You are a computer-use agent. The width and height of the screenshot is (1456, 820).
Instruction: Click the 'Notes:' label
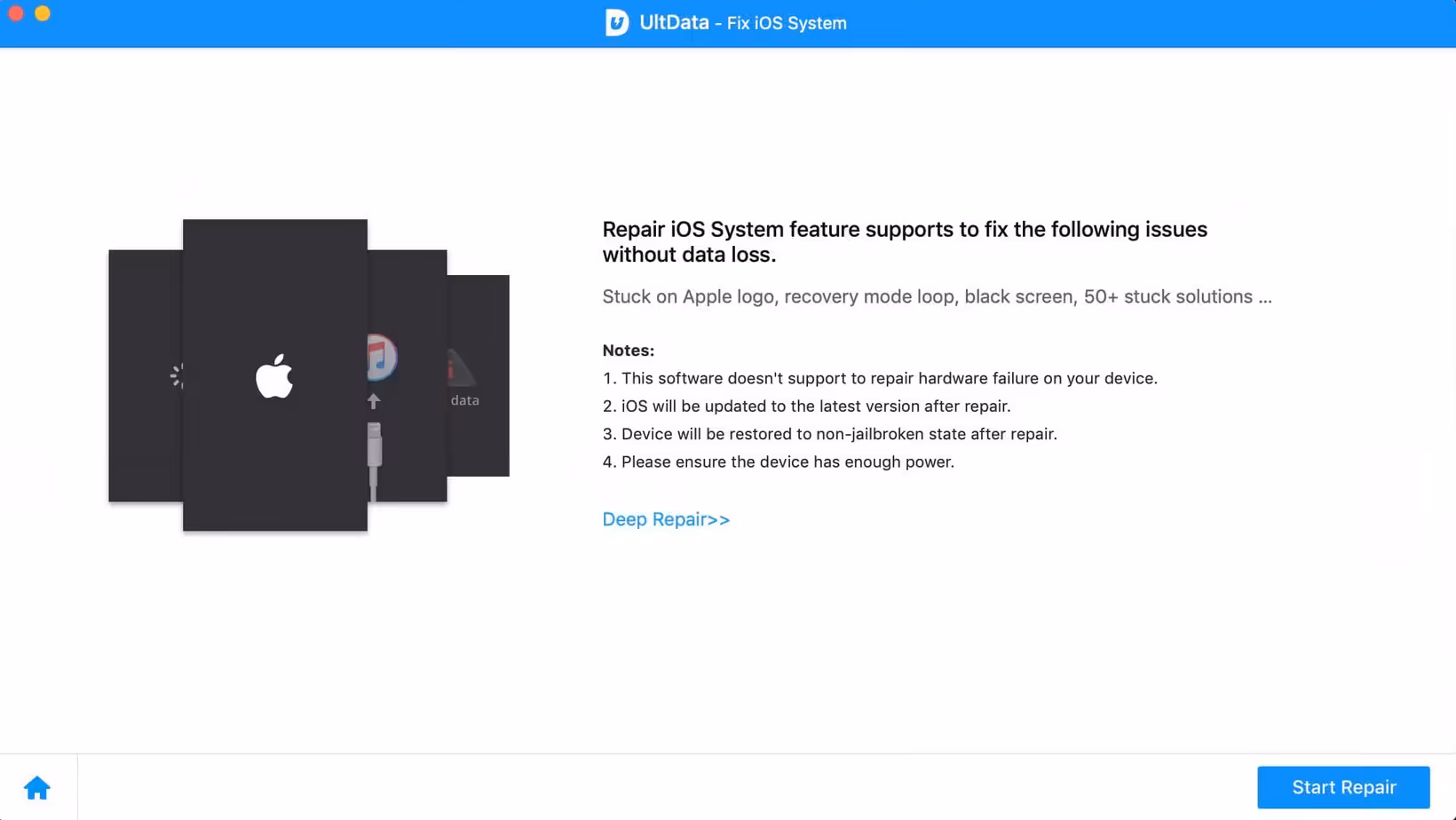(x=628, y=351)
